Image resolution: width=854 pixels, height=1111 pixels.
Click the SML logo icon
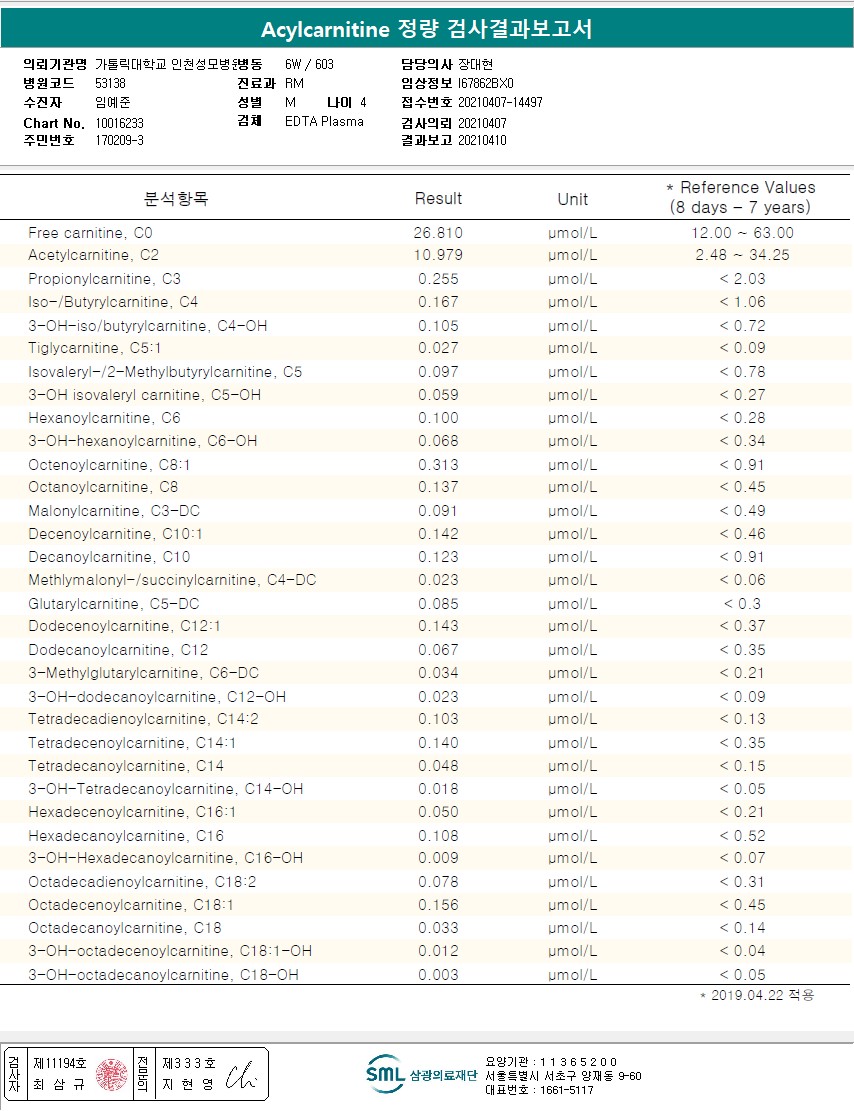pos(386,1074)
